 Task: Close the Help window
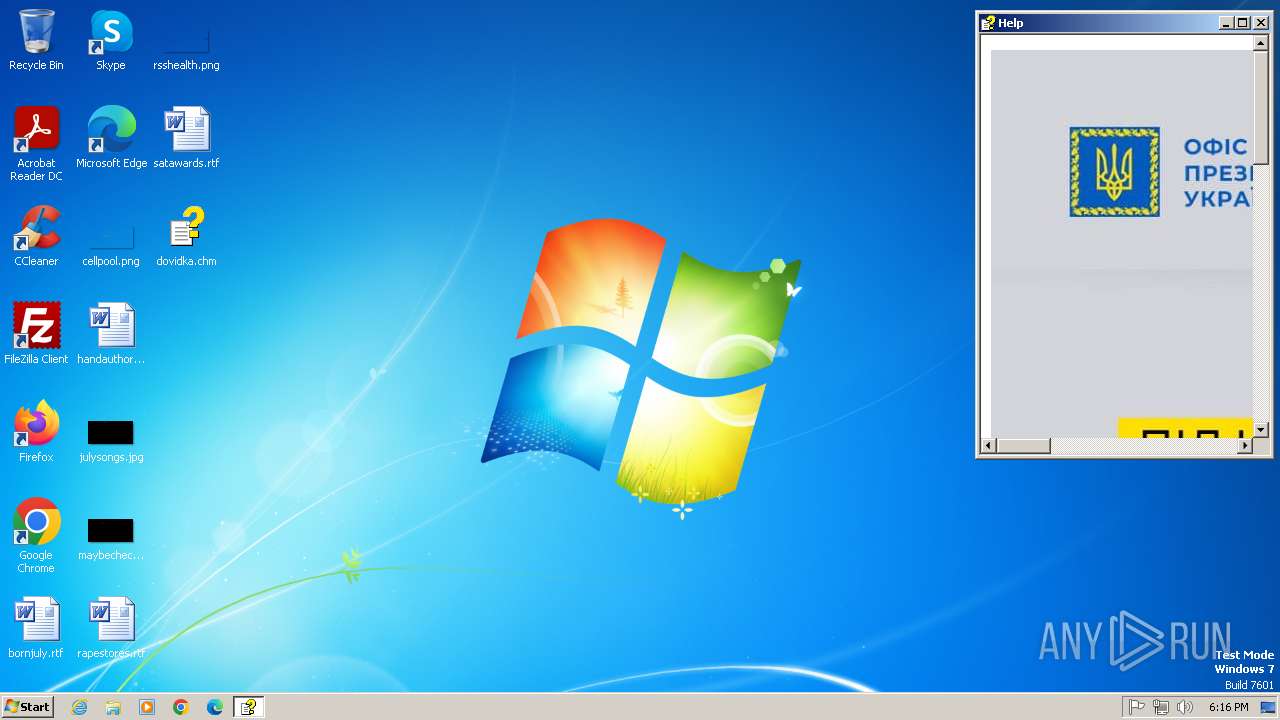pos(1261,23)
